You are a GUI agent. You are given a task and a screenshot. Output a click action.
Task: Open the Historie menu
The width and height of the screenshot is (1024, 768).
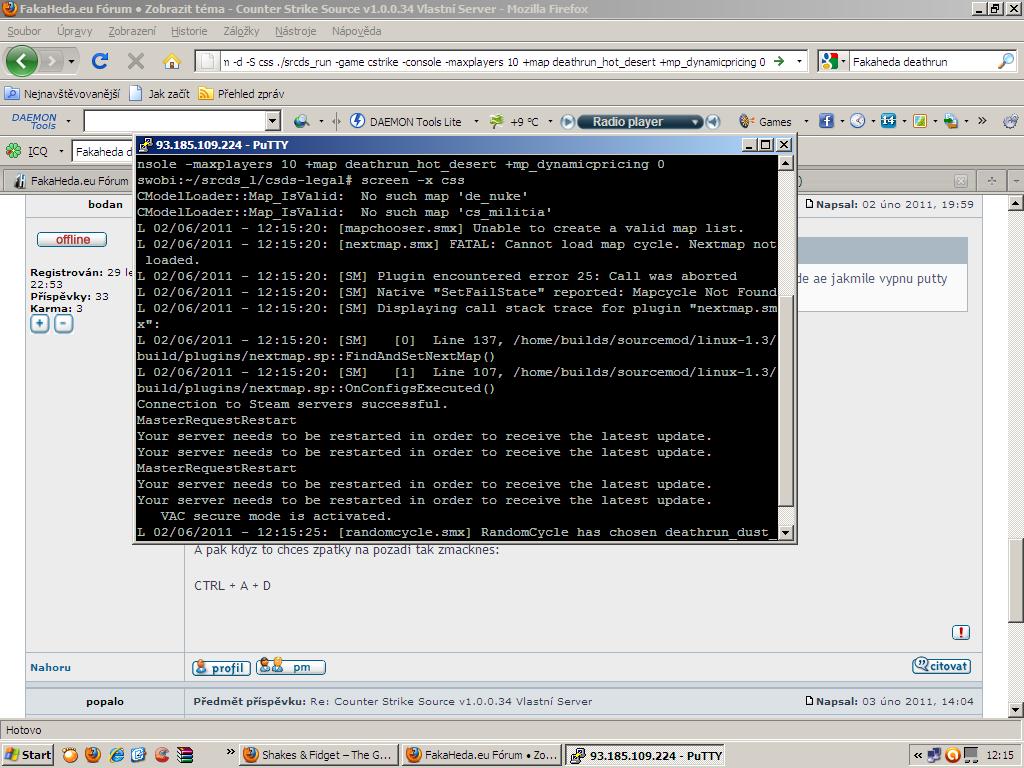189,31
